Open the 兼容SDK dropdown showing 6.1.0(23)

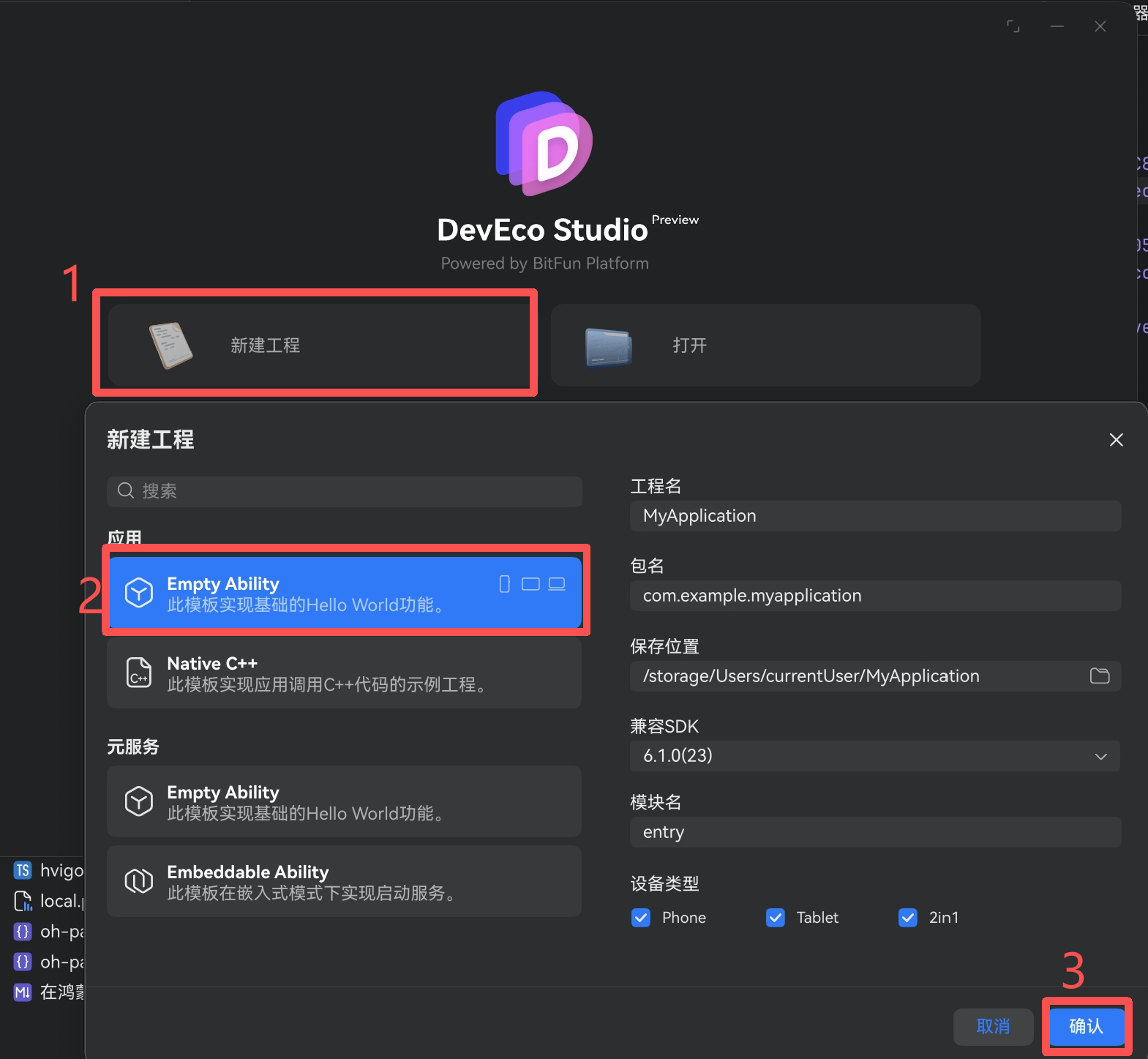[x=875, y=756]
